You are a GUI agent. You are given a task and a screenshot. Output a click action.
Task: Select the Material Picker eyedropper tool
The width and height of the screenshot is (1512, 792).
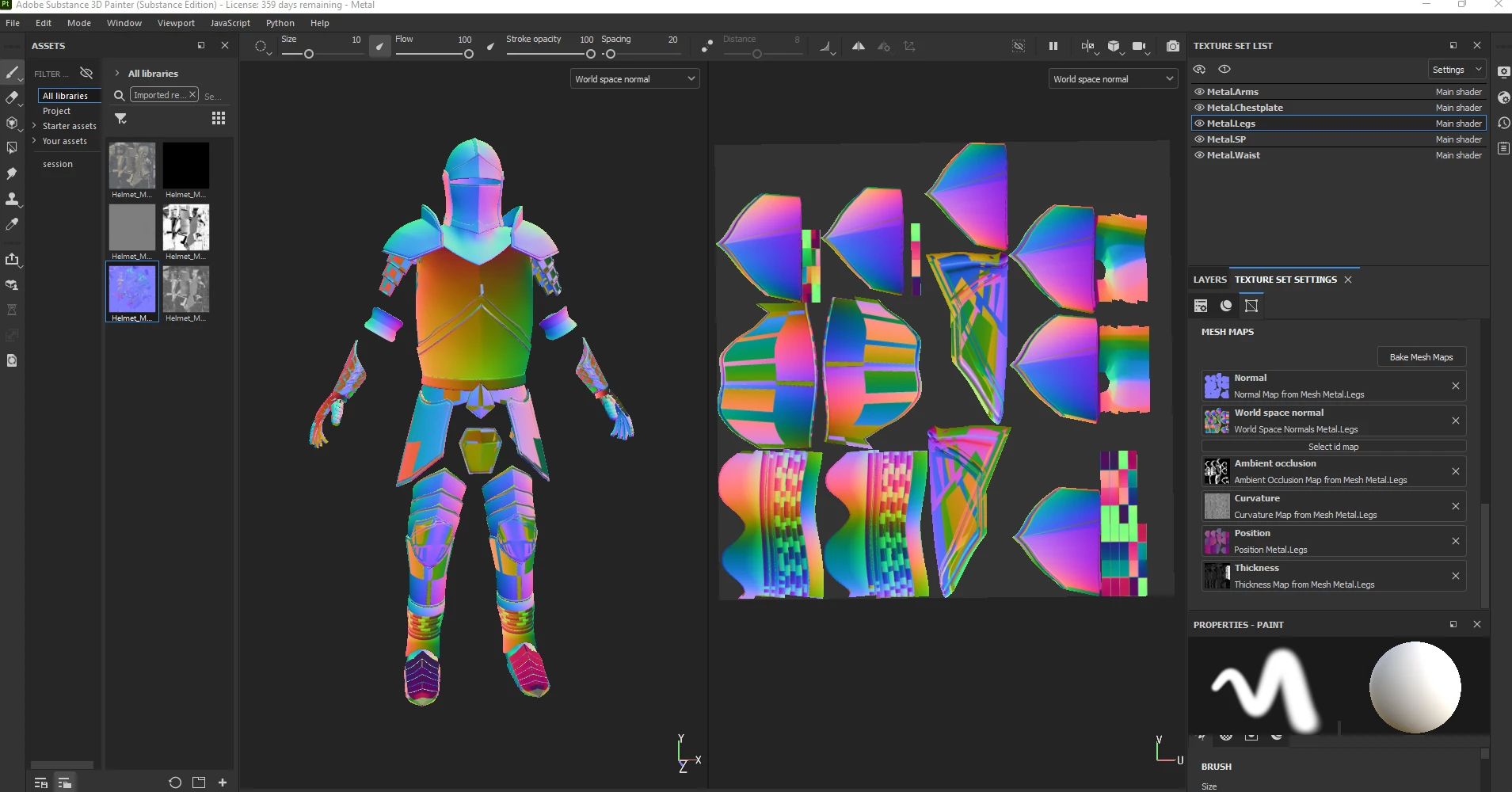[12, 224]
